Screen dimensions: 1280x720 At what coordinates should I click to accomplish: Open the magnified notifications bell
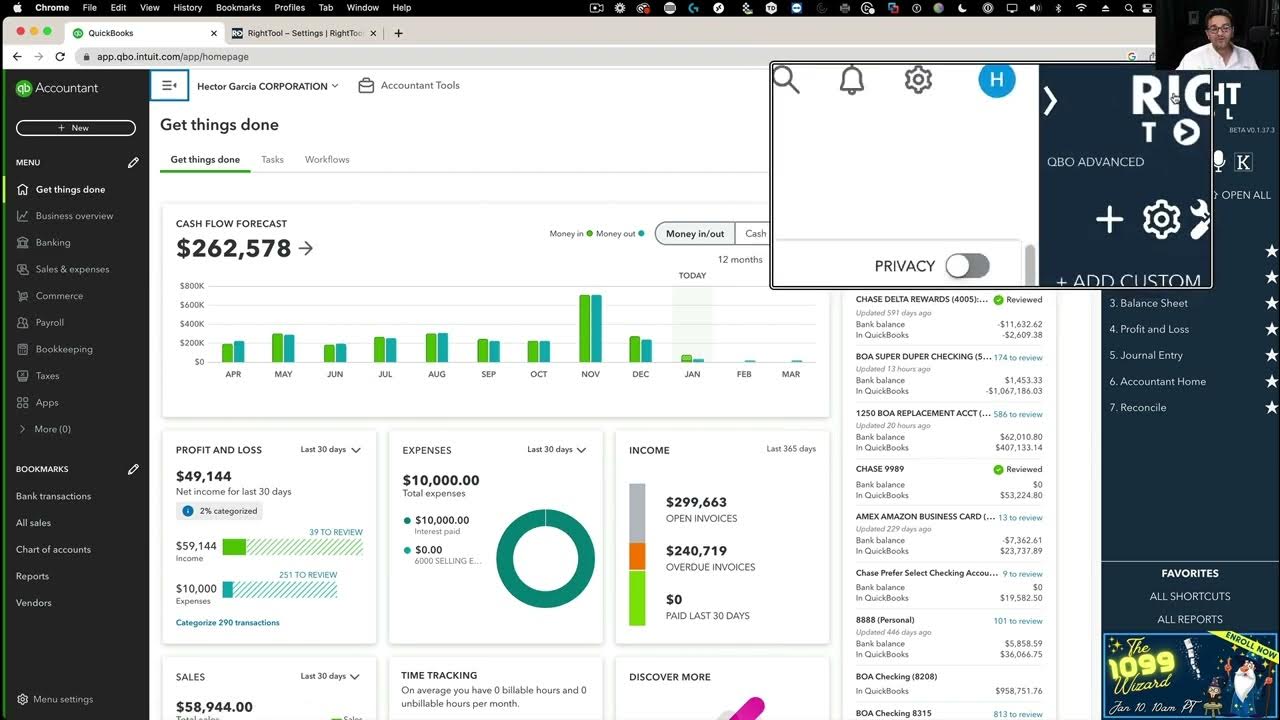coord(852,80)
